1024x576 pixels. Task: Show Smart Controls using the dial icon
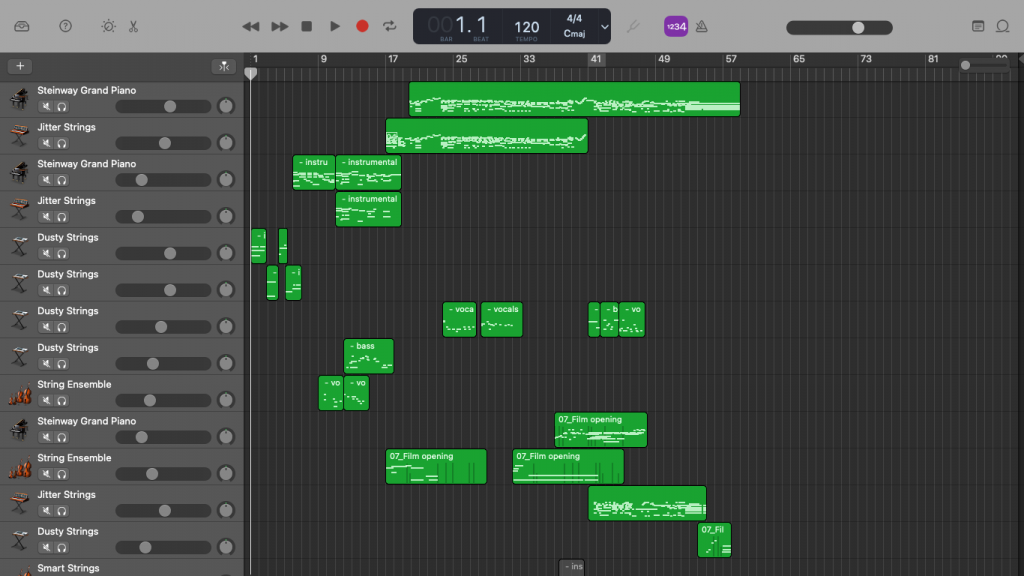pos(108,26)
